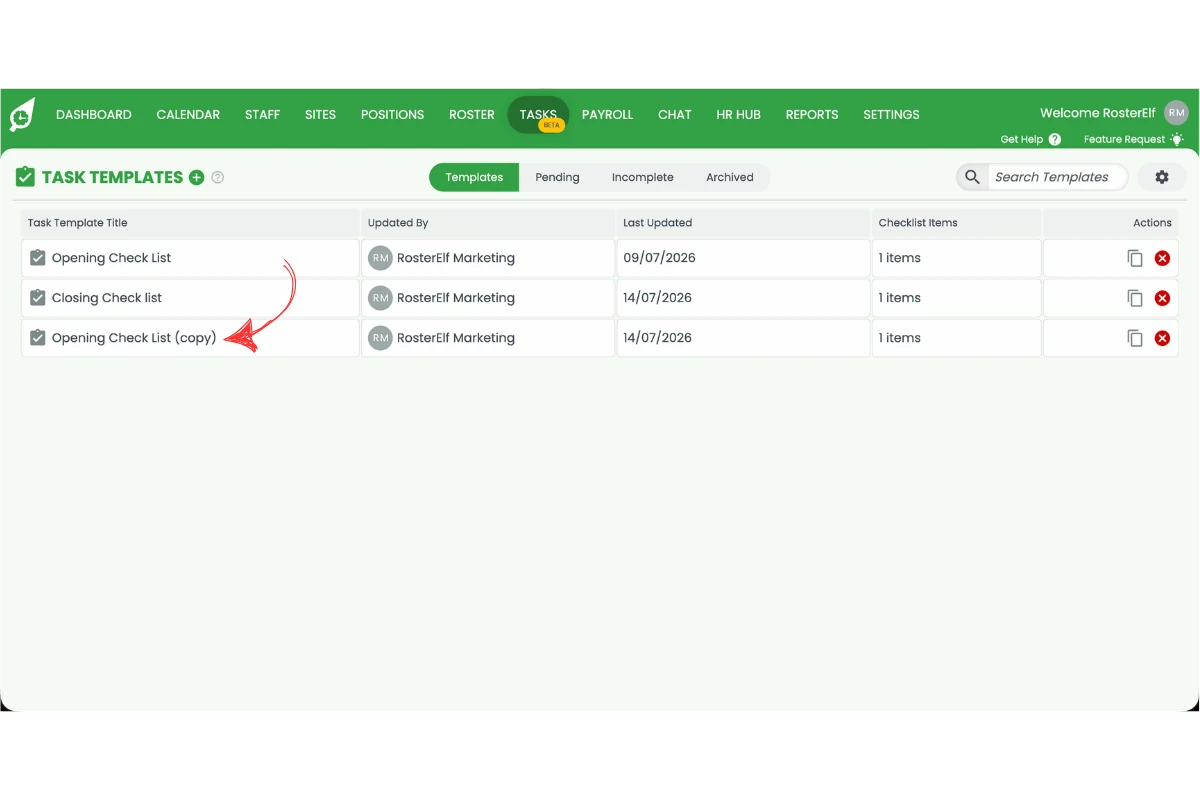Select the Templates tab
1200x800 pixels.
pos(474,177)
